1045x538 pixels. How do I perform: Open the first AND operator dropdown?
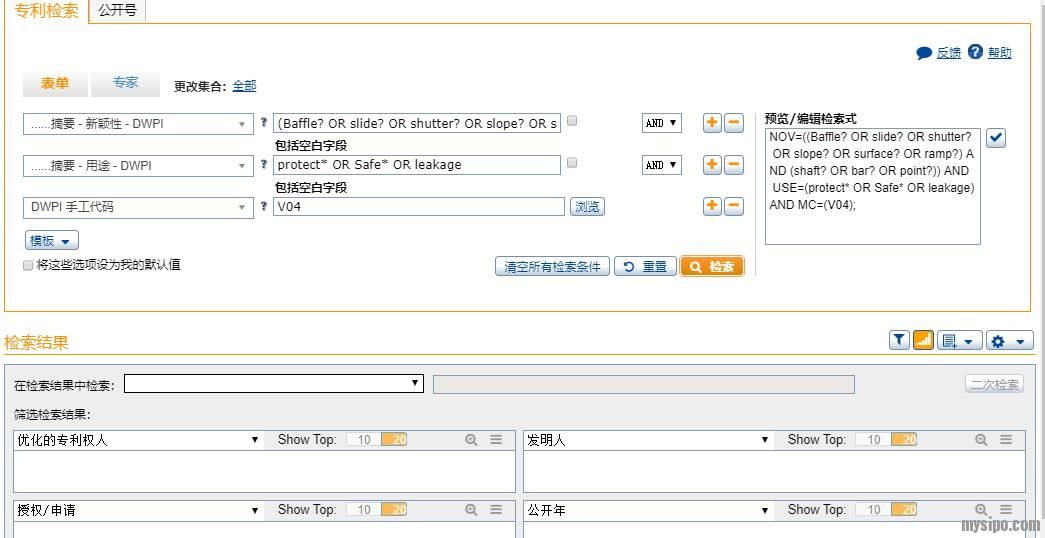pos(661,123)
